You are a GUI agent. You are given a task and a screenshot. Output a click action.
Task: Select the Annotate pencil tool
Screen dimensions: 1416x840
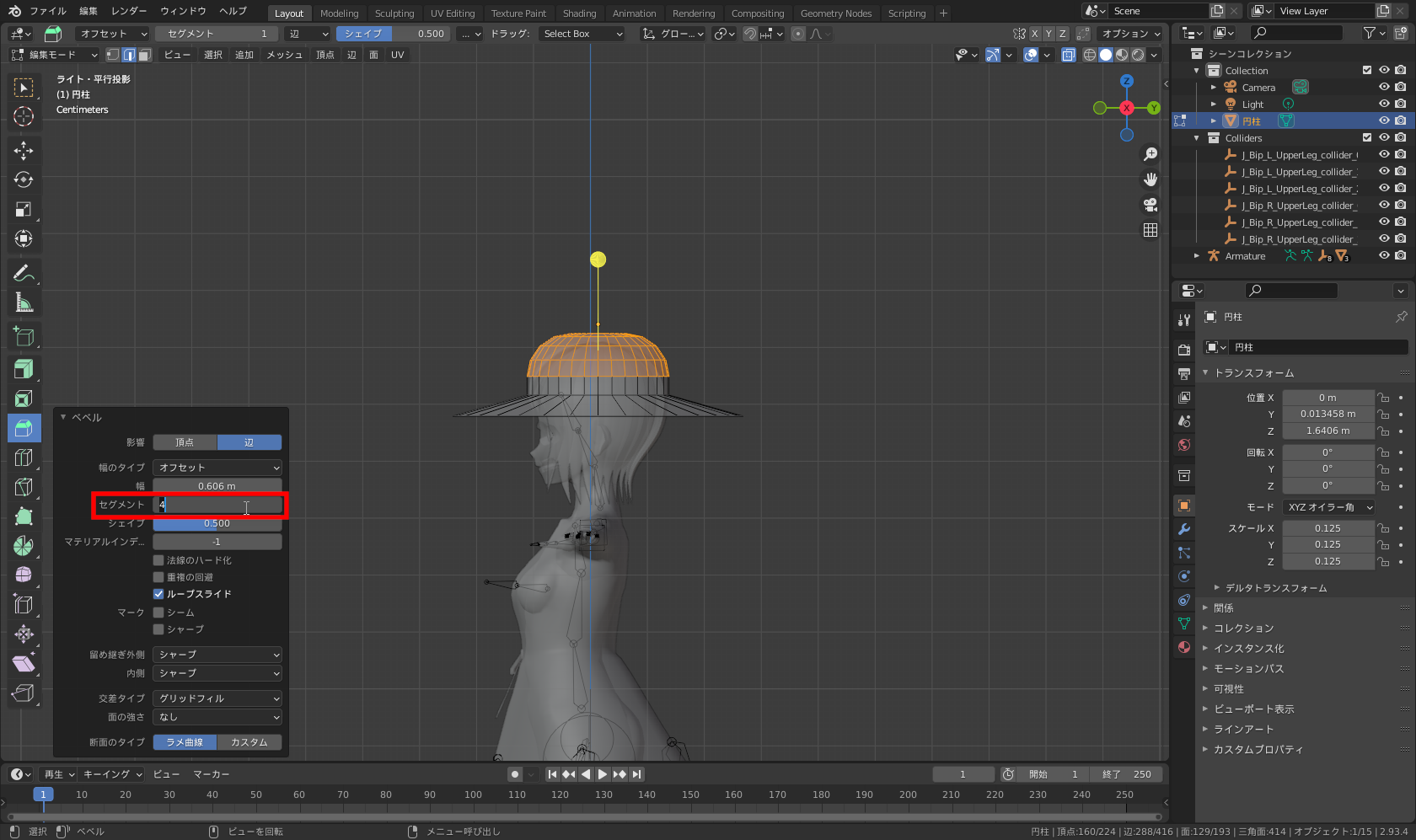[24, 273]
